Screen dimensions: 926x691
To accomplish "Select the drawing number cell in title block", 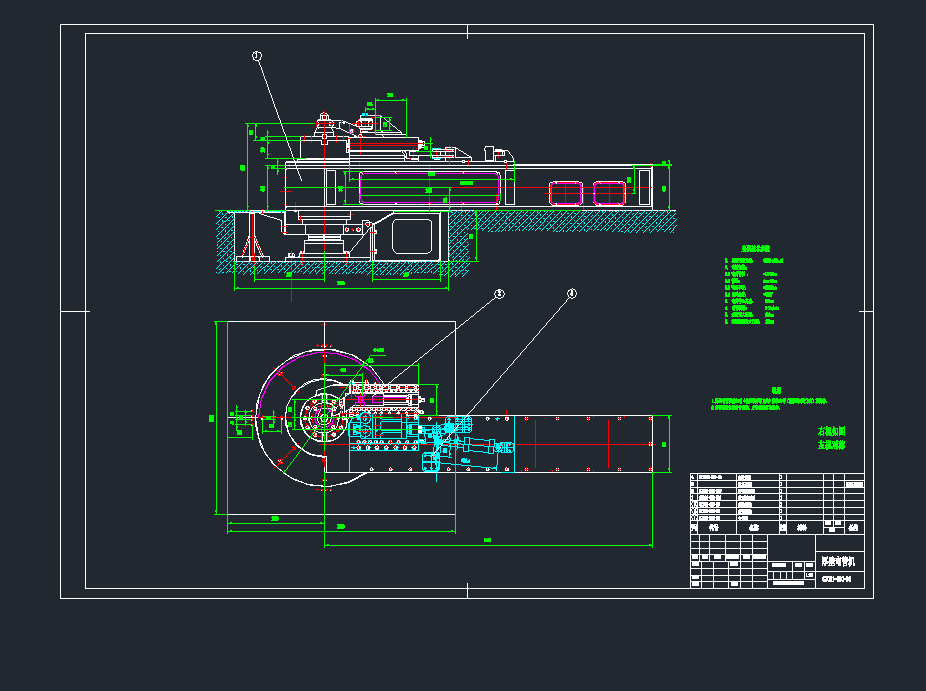I will (836, 579).
